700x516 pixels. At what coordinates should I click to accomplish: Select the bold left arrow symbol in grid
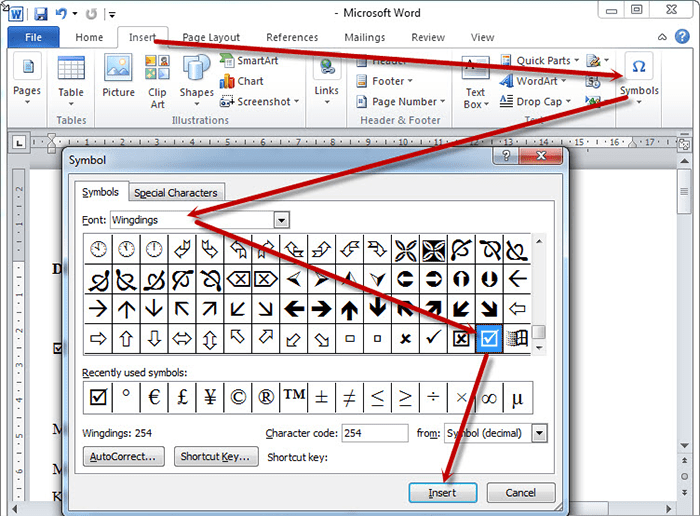tap(294, 308)
